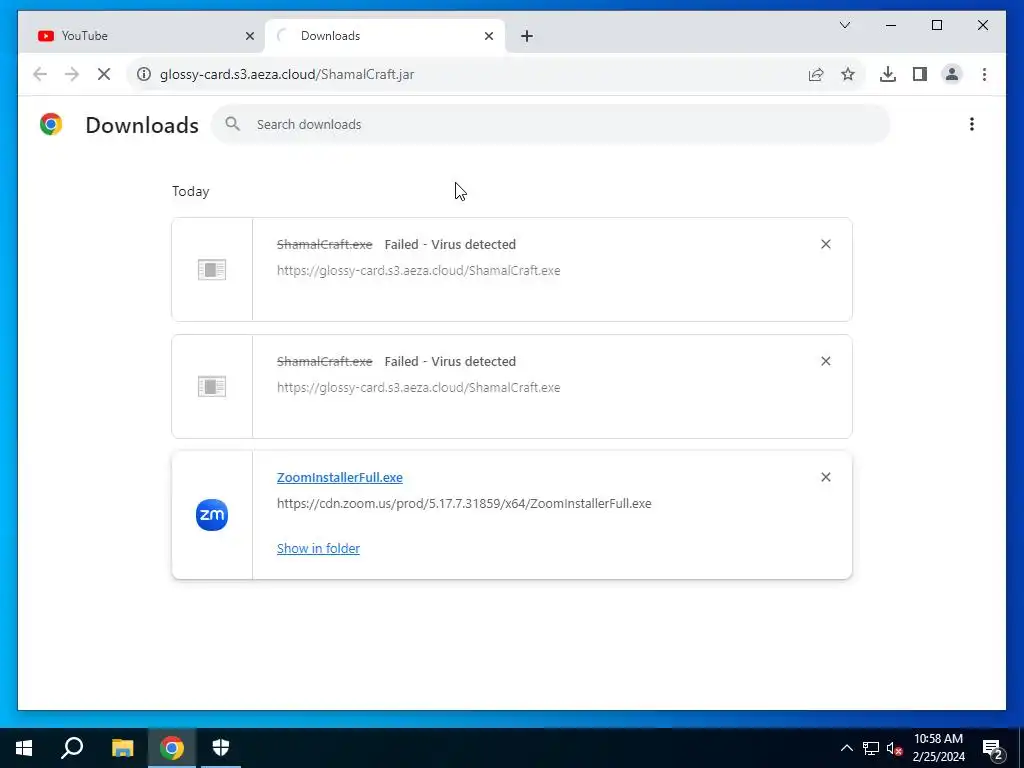This screenshot has height=768, width=1024.
Task: Open the tab search chevron
Action: 844,25
